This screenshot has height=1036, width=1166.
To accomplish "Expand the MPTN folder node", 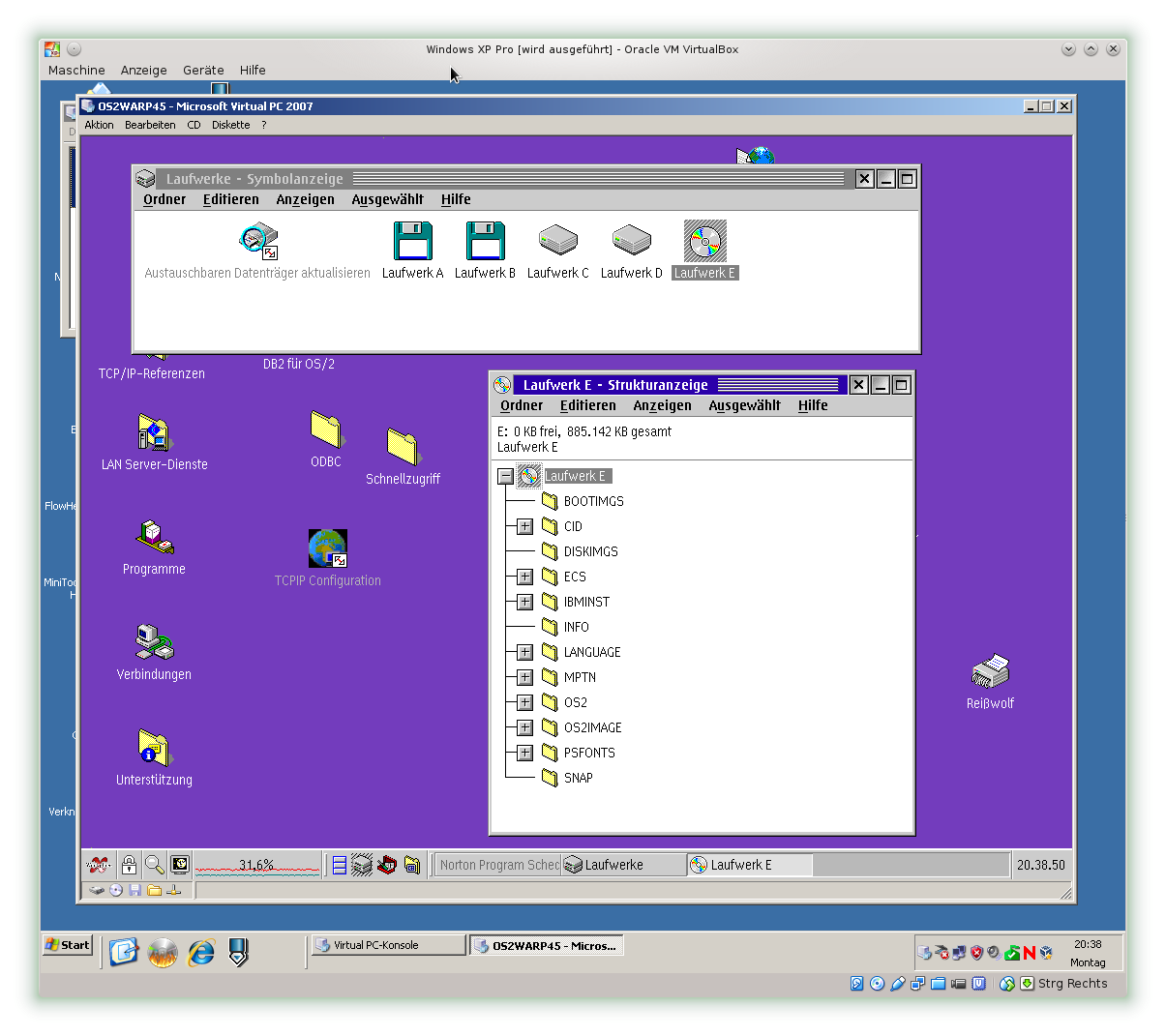I will coord(524,677).
